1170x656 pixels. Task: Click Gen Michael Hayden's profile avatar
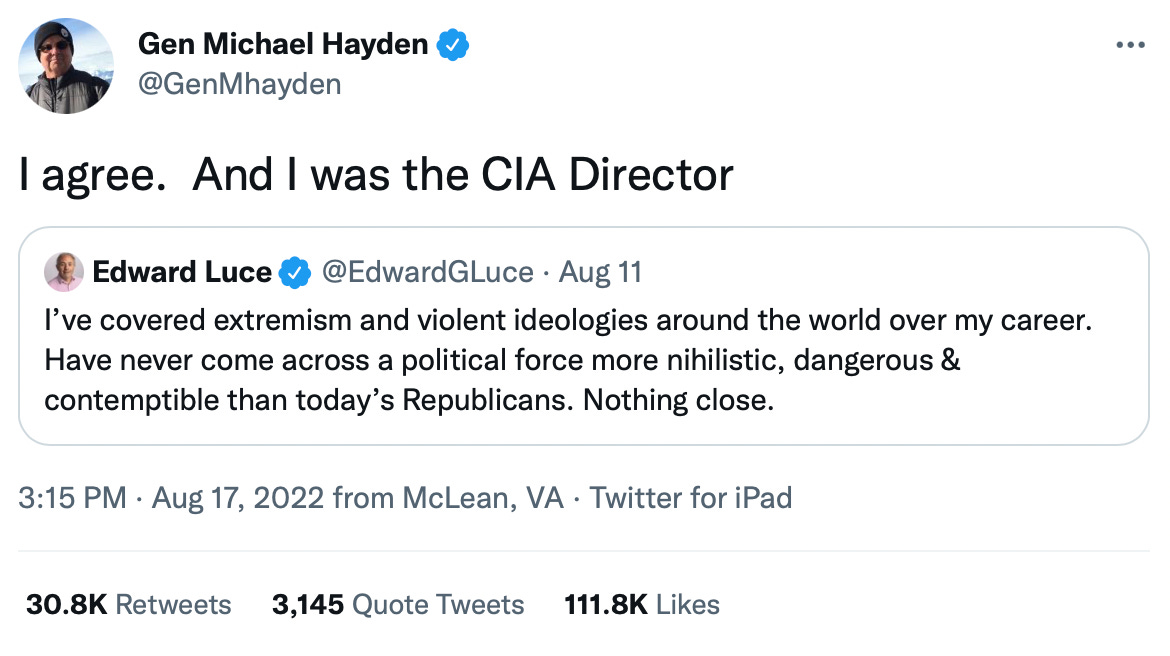coord(65,65)
